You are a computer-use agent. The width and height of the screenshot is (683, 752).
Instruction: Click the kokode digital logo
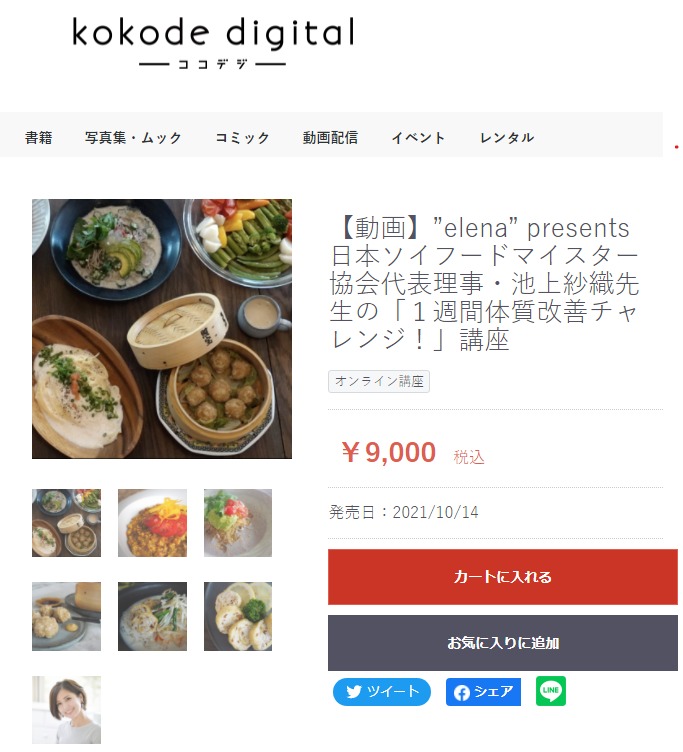pos(213,43)
